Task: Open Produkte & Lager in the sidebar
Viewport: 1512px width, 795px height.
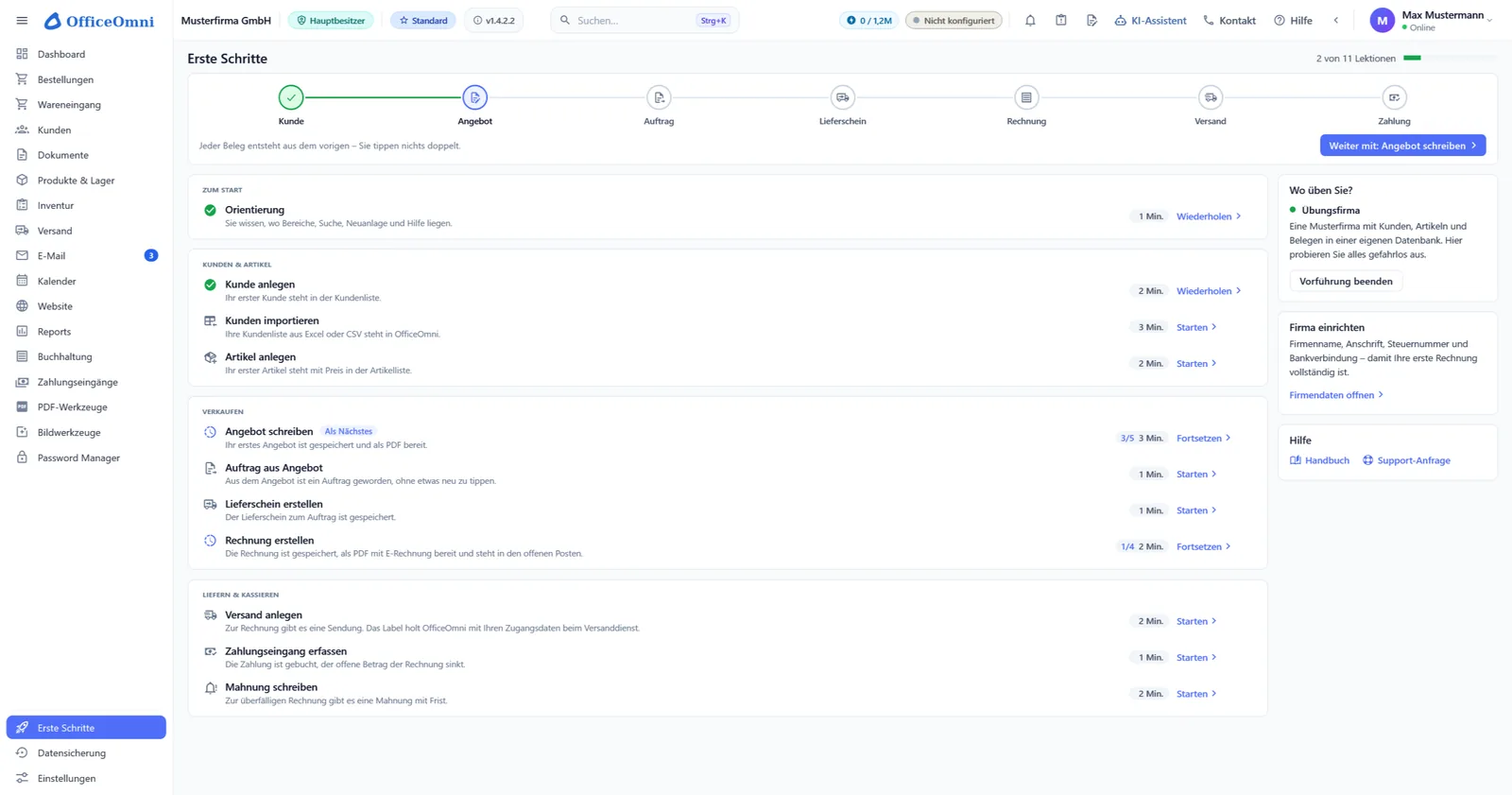Action: pyautogui.click(x=86, y=180)
